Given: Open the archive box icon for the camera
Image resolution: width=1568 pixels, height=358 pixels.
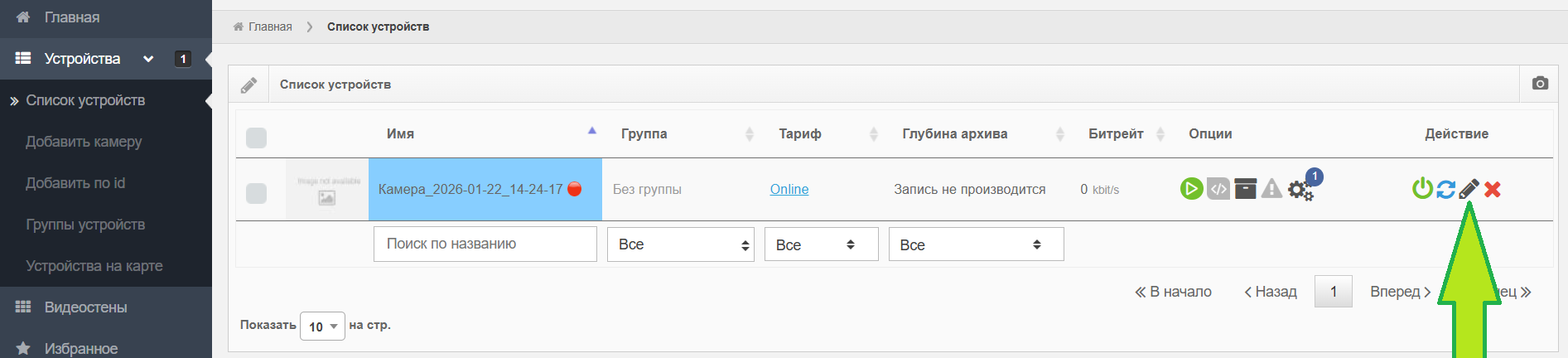Looking at the screenshot, I should (x=1245, y=189).
